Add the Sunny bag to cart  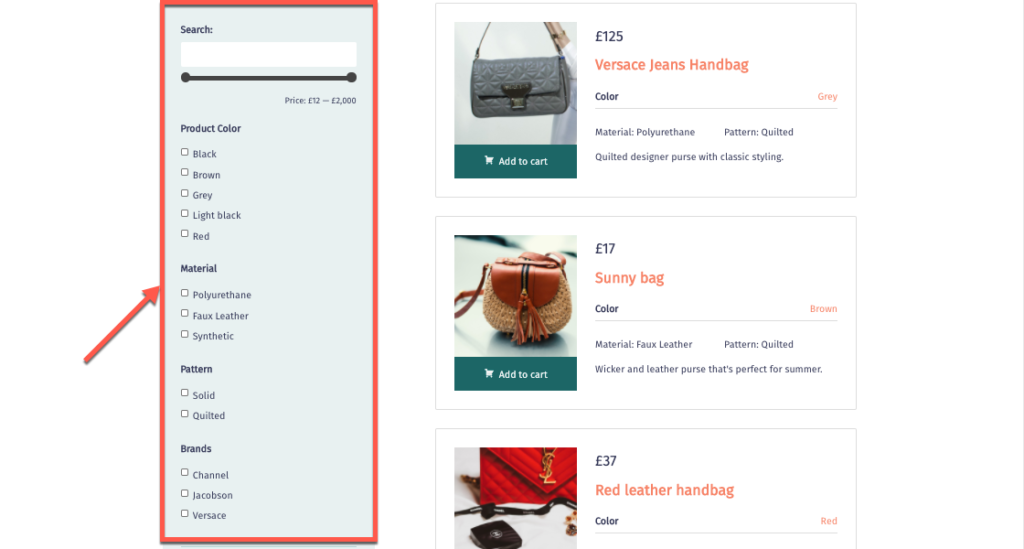tap(515, 374)
